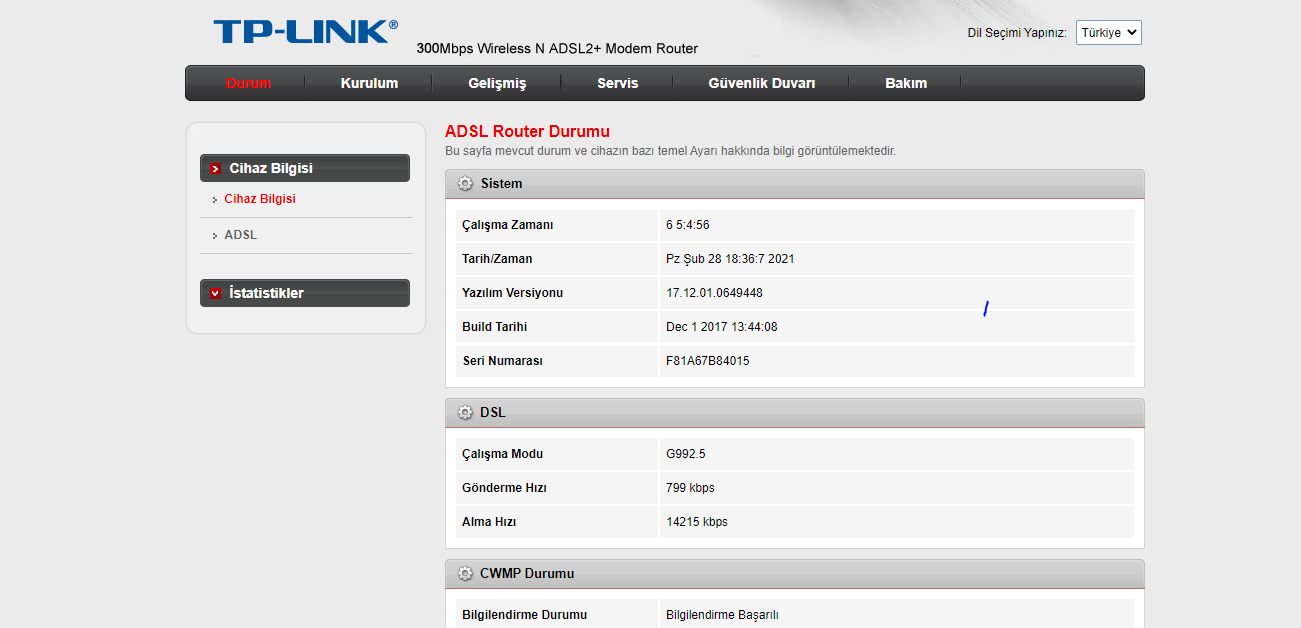1301x628 pixels.
Task: Click the 799 kbps upload value
Action: click(690, 488)
